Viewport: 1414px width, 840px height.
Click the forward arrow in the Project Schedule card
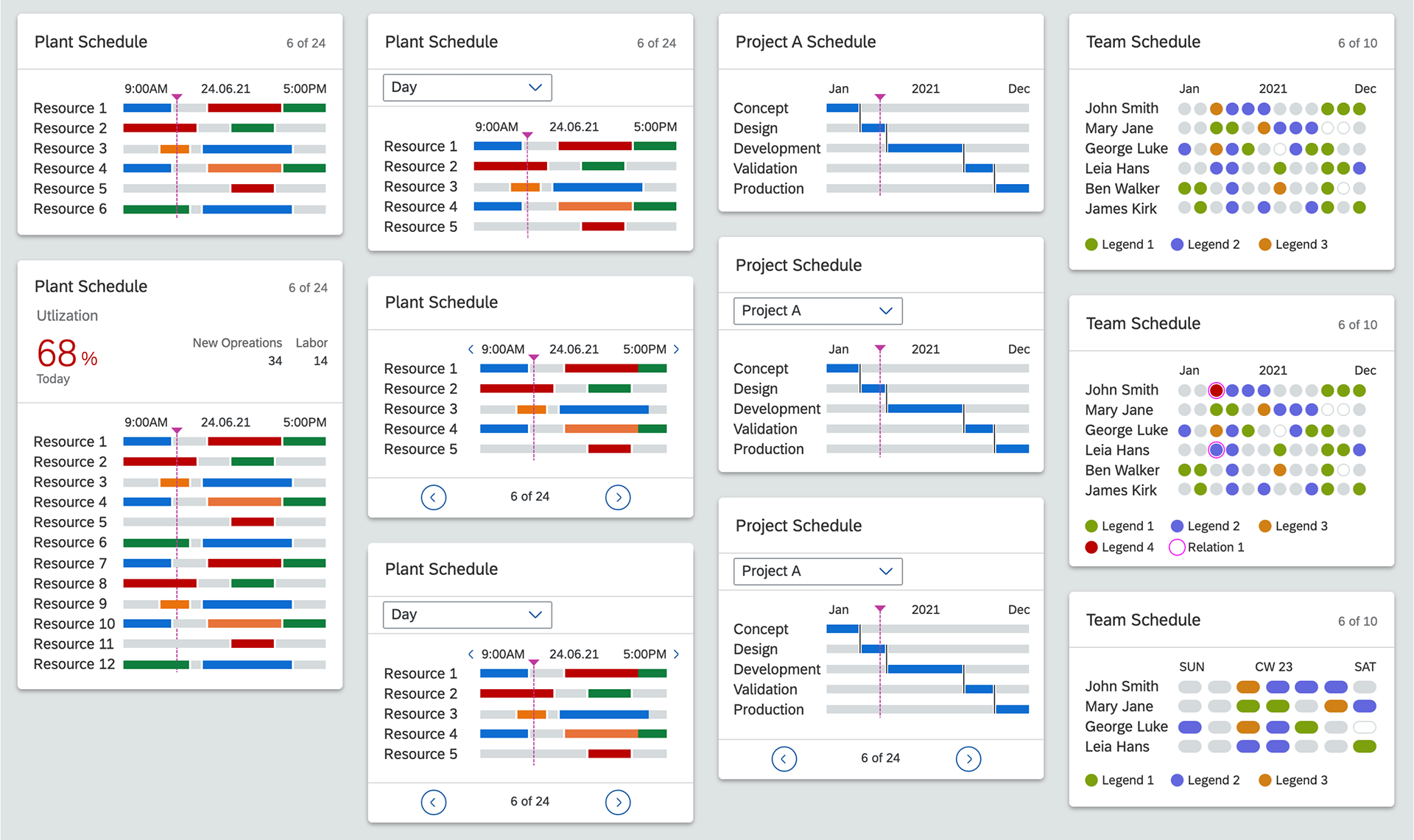pos(968,758)
